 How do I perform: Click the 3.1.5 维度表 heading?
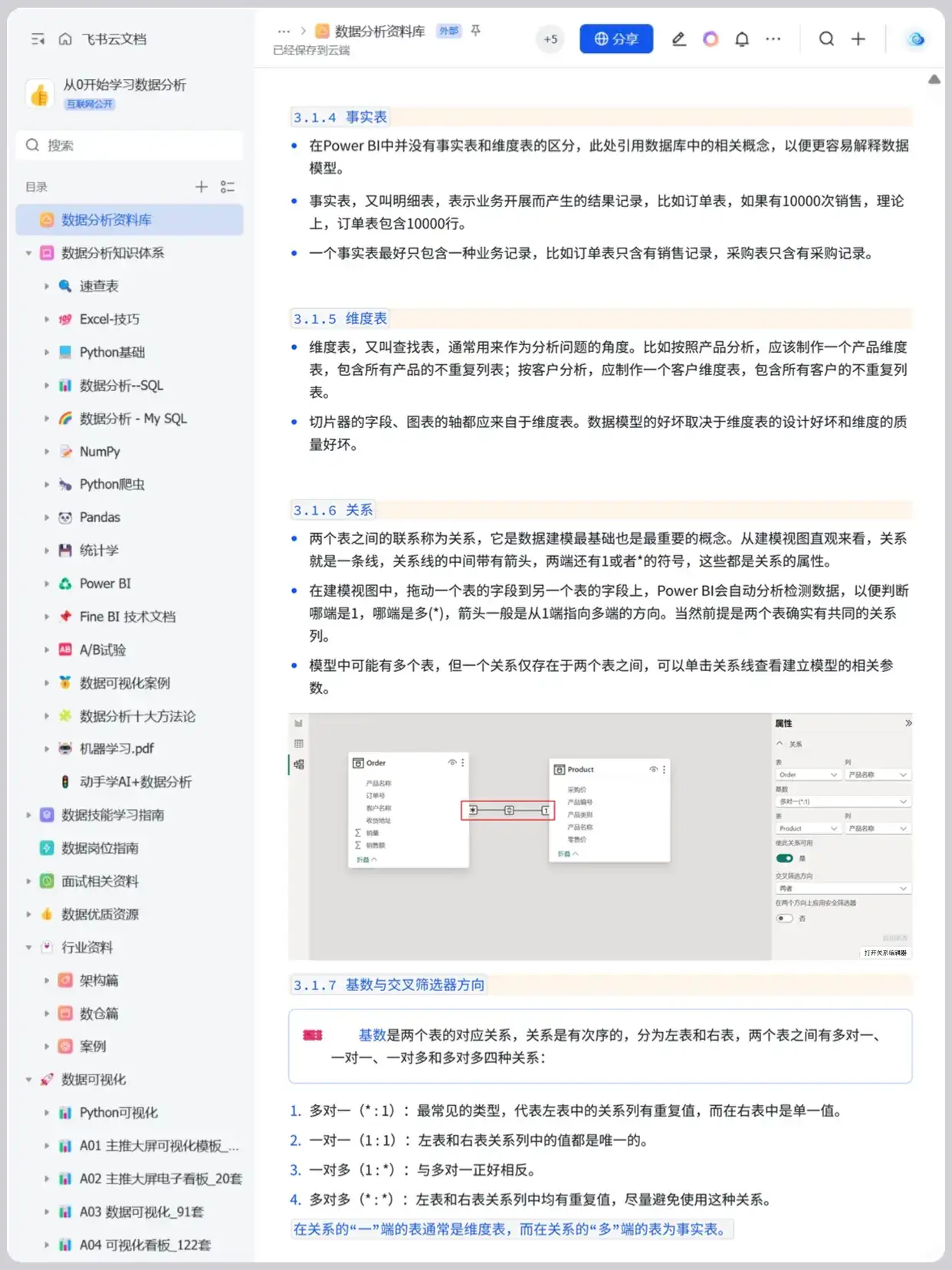click(340, 318)
